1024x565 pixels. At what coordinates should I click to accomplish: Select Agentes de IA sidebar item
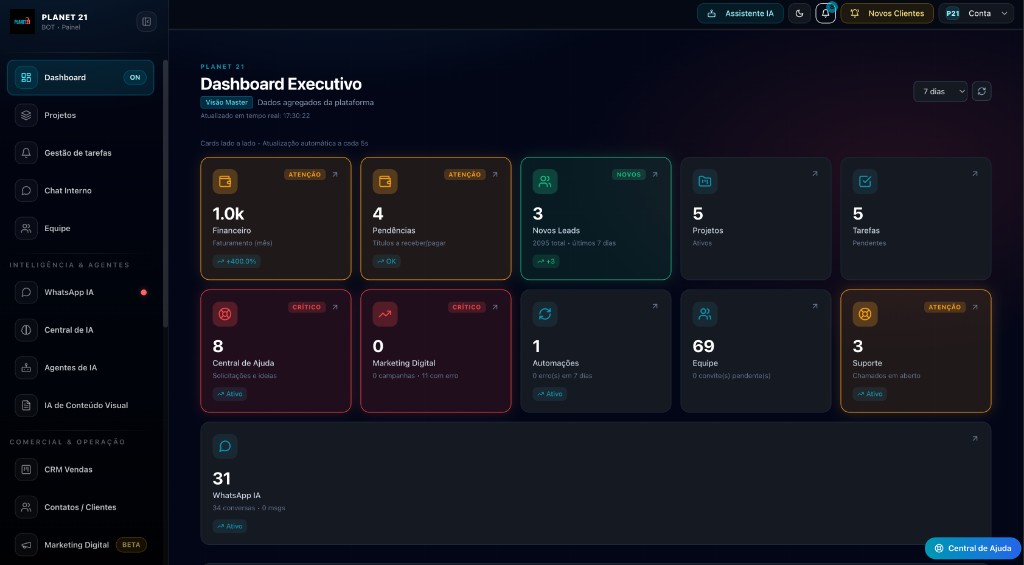tap(70, 367)
